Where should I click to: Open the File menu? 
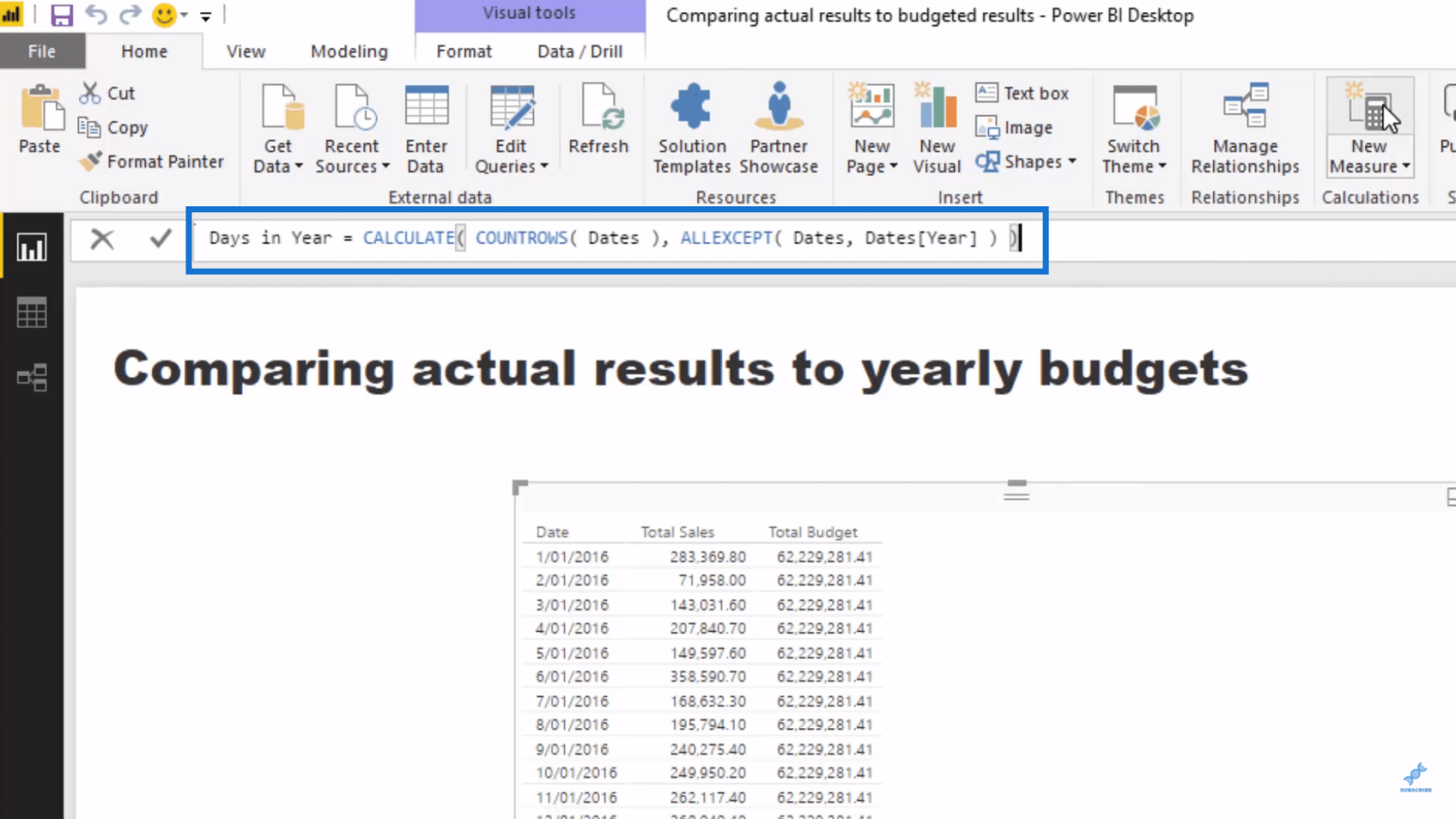click(42, 51)
